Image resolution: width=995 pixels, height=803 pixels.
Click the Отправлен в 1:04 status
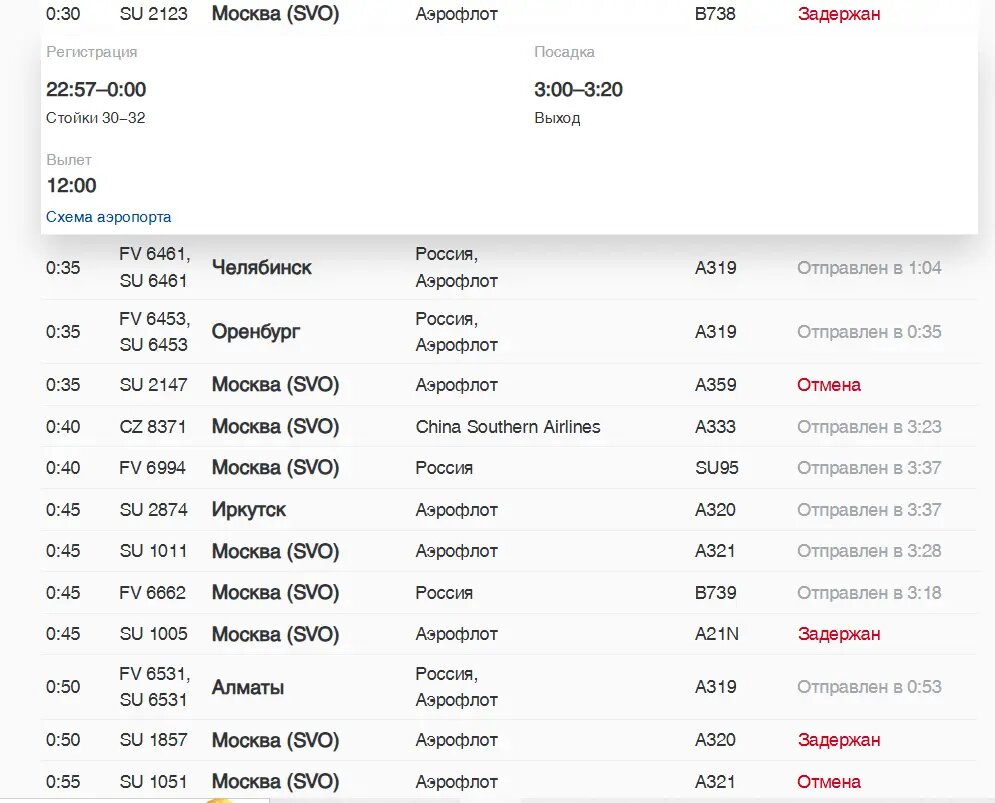point(869,268)
